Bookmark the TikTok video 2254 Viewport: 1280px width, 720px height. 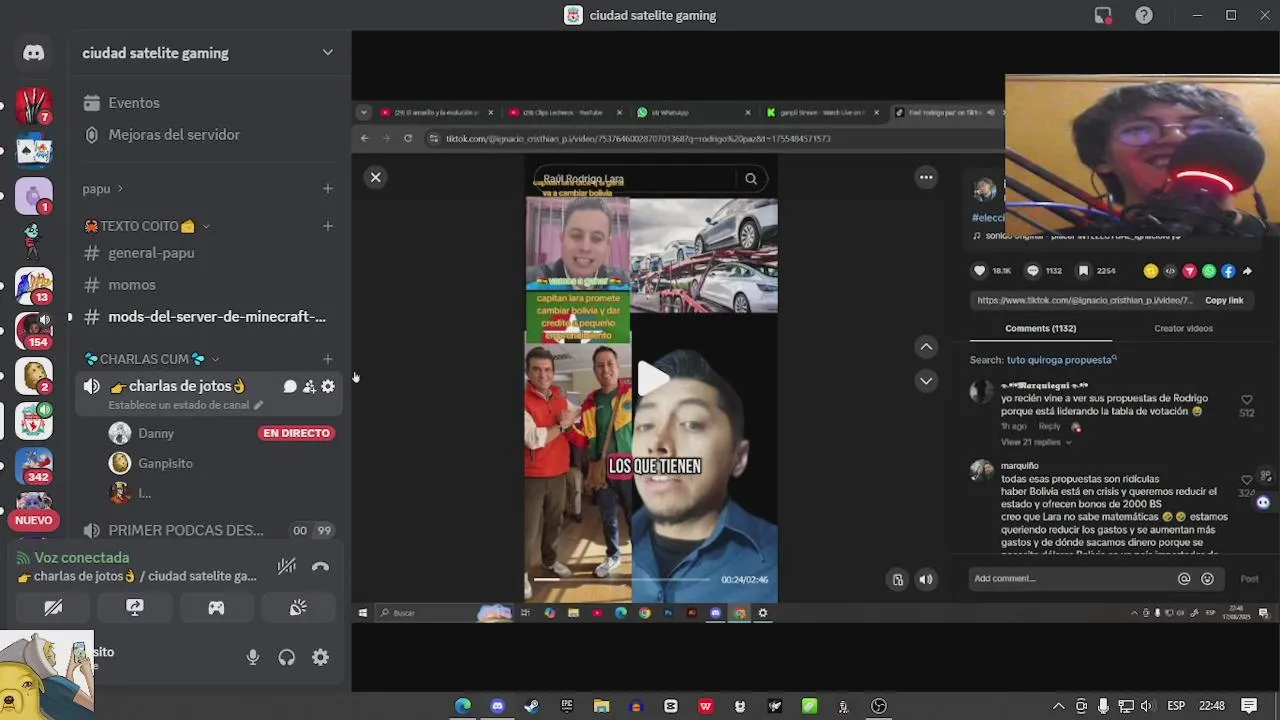pyautogui.click(x=1083, y=271)
